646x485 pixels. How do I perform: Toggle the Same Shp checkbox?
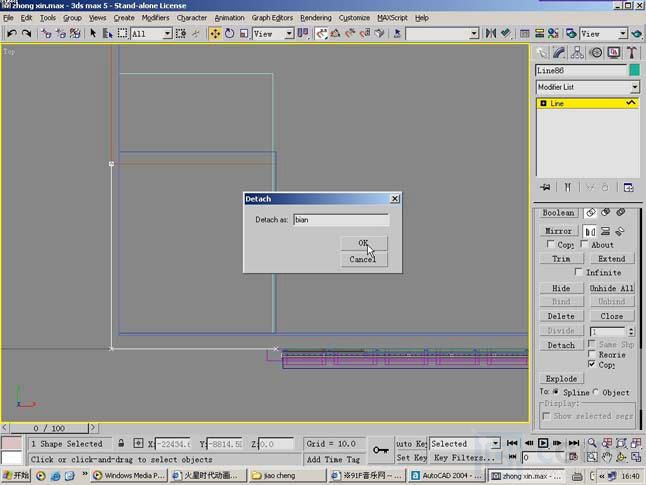click(592, 344)
